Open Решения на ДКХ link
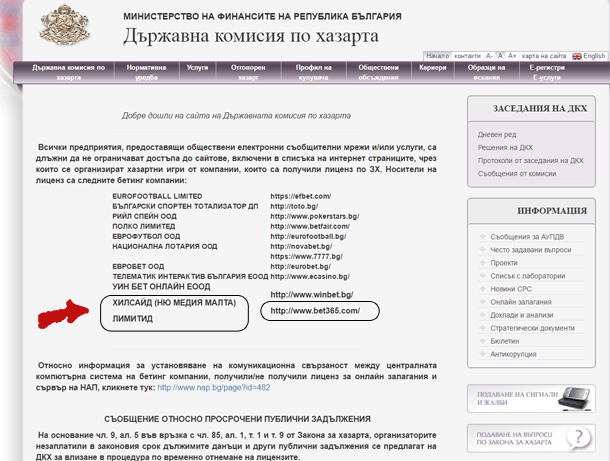The image size is (610, 461). click(x=505, y=148)
